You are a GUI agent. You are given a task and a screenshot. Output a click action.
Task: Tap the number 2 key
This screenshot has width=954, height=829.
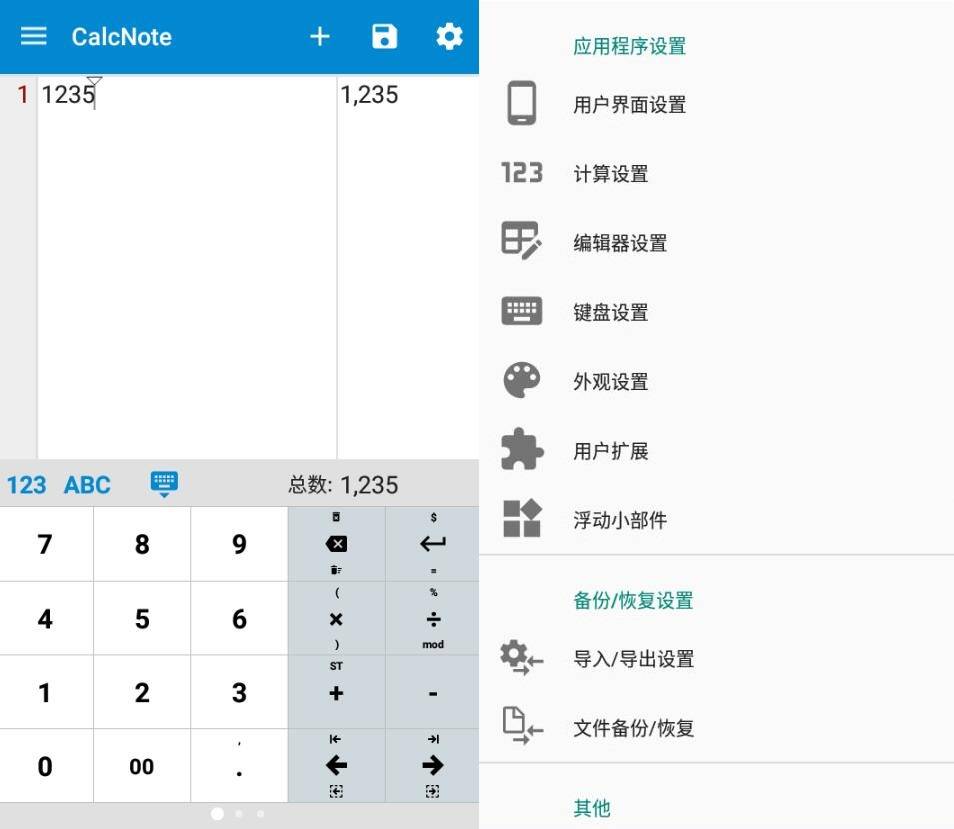coord(142,693)
